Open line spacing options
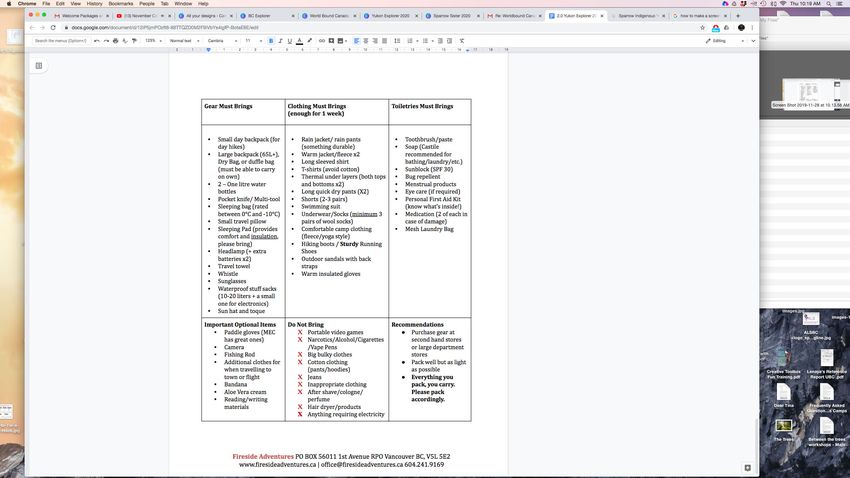The height and width of the screenshot is (478, 850). tap(397, 41)
